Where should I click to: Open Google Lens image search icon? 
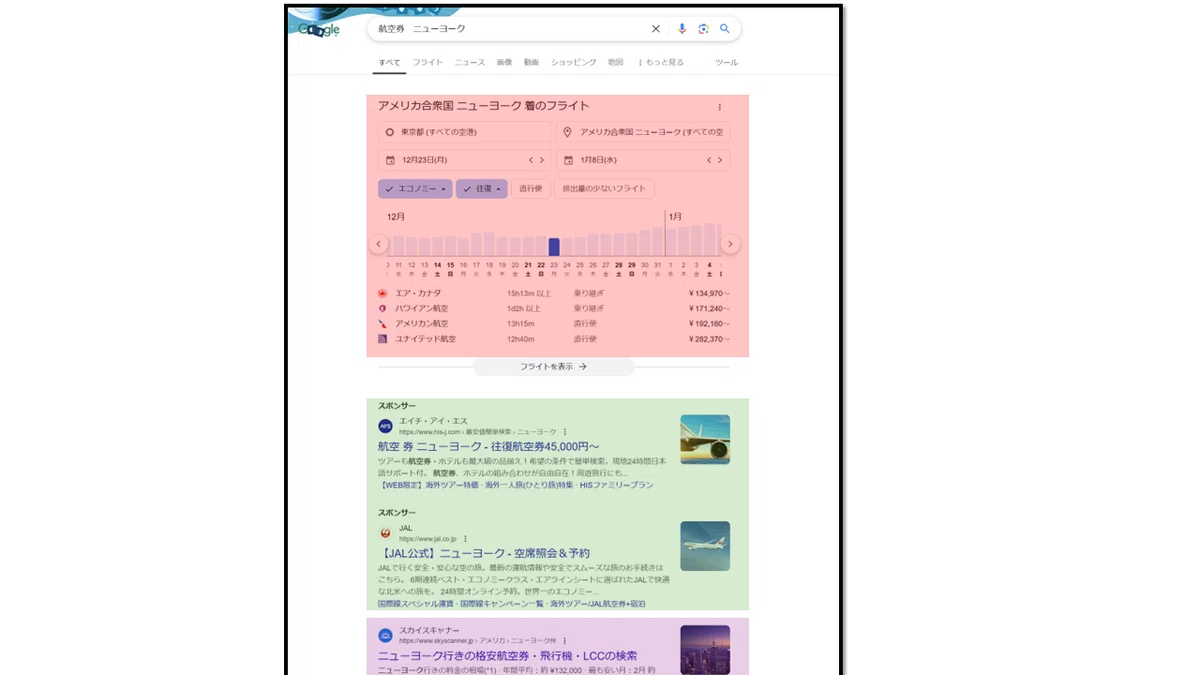point(703,29)
